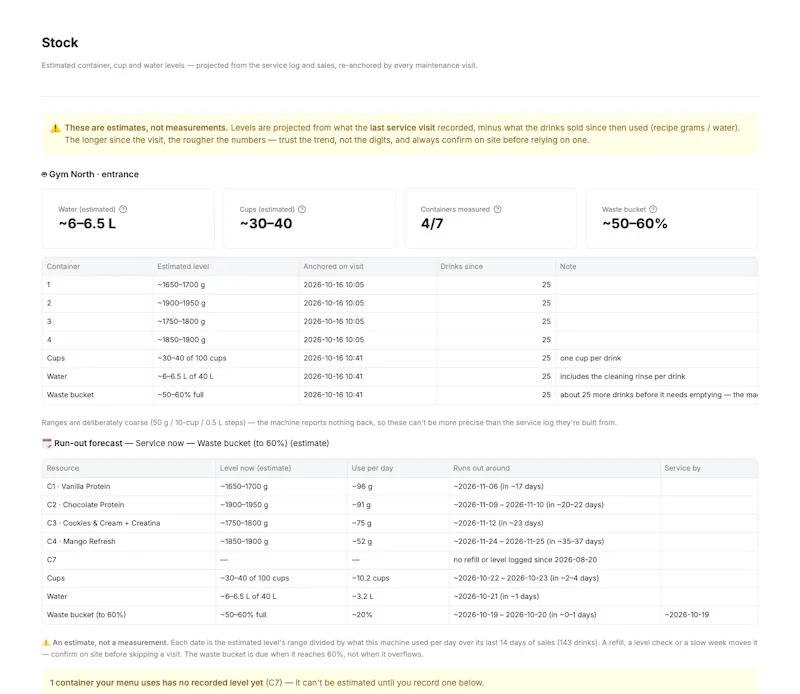Click 'includes the cleaning rinse per drink' note
This screenshot has height=694, width=800.
click(x=622, y=377)
